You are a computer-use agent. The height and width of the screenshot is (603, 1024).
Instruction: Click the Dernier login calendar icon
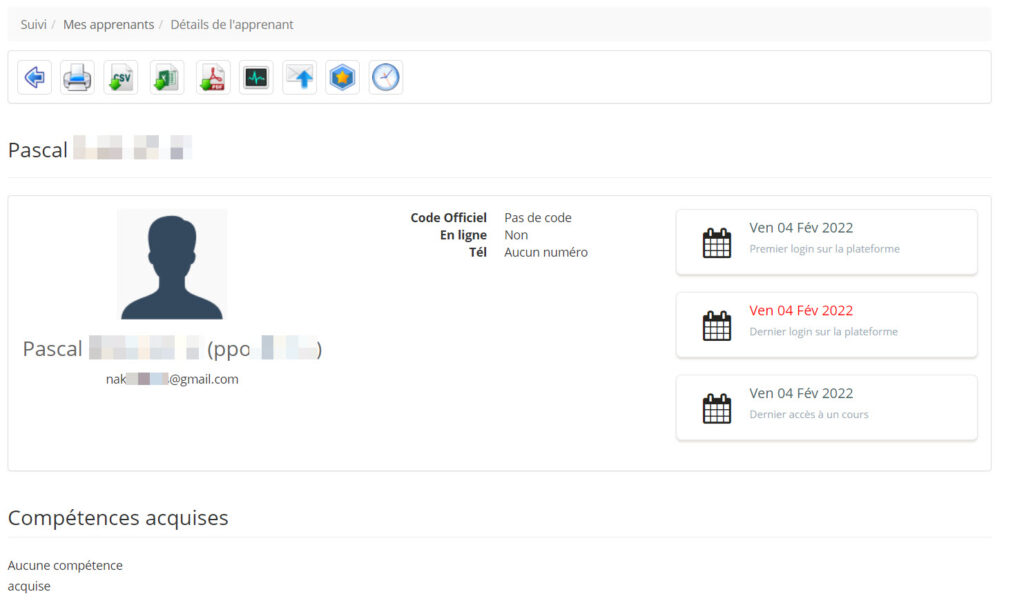pyautogui.click(x=716, y=325)
